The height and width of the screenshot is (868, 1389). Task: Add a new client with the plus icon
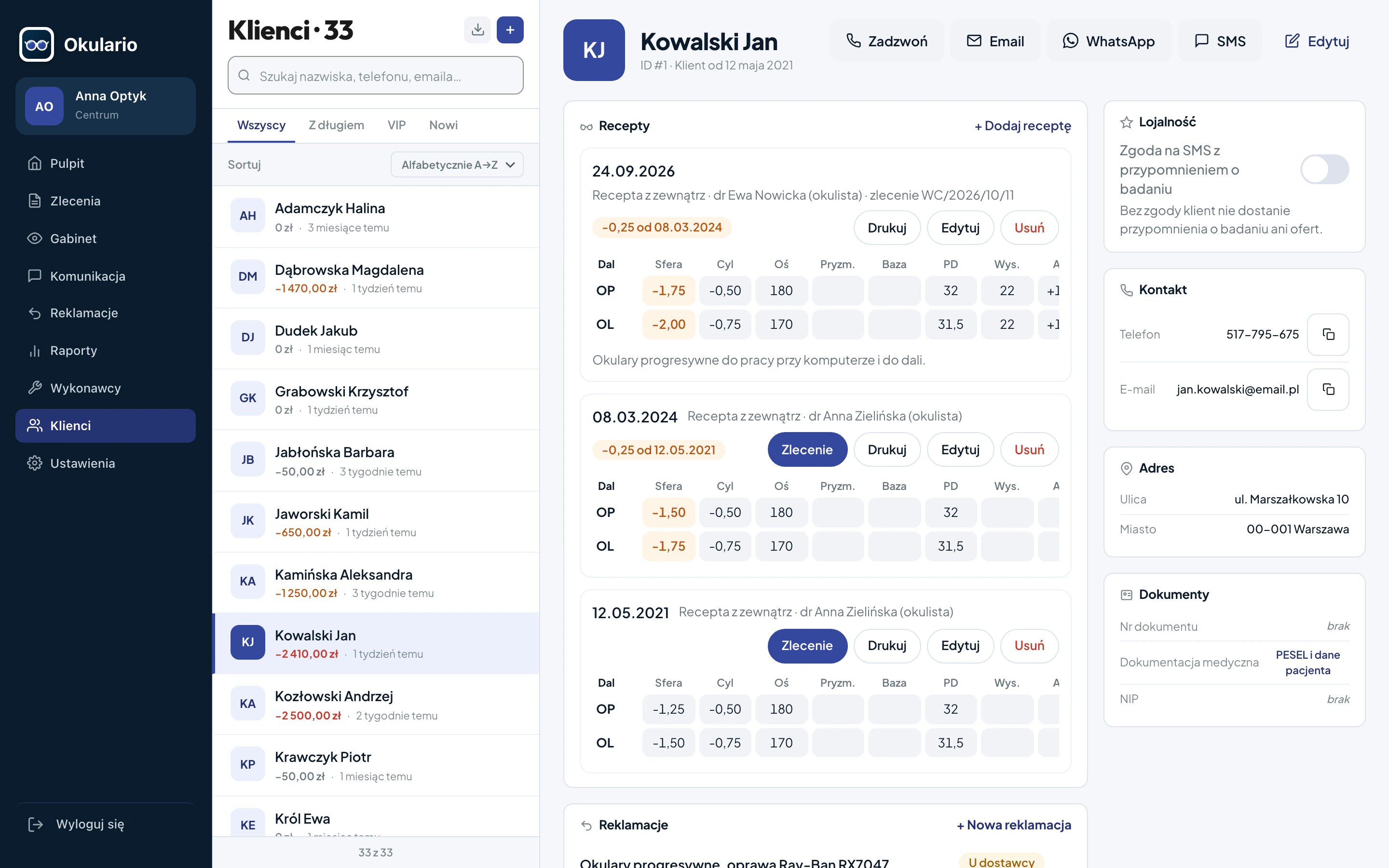[x=510, y=30]
